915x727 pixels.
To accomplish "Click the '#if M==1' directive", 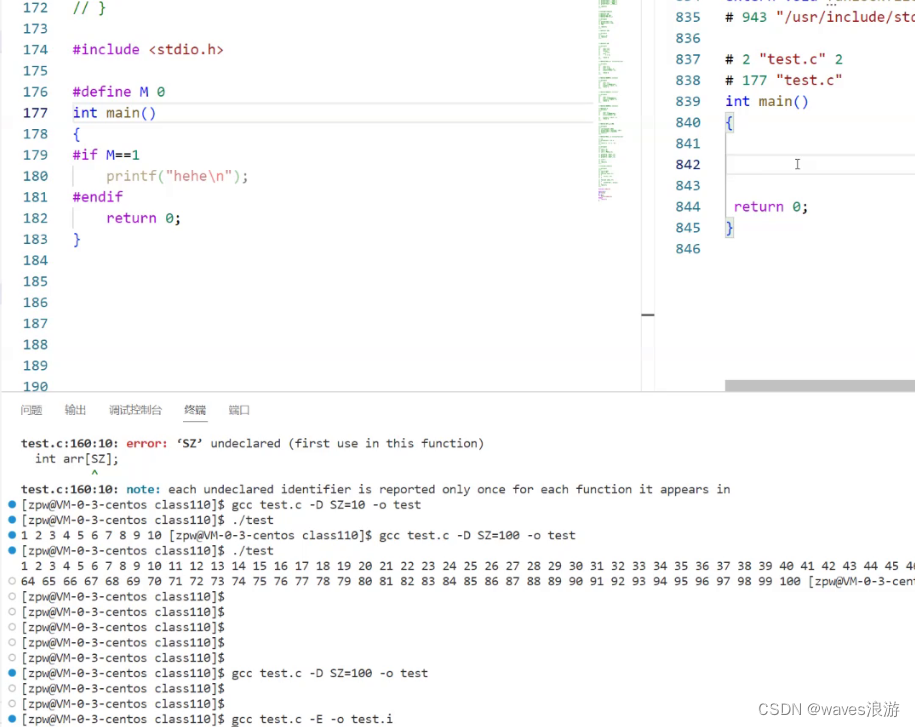I will [x=106, y=155].
